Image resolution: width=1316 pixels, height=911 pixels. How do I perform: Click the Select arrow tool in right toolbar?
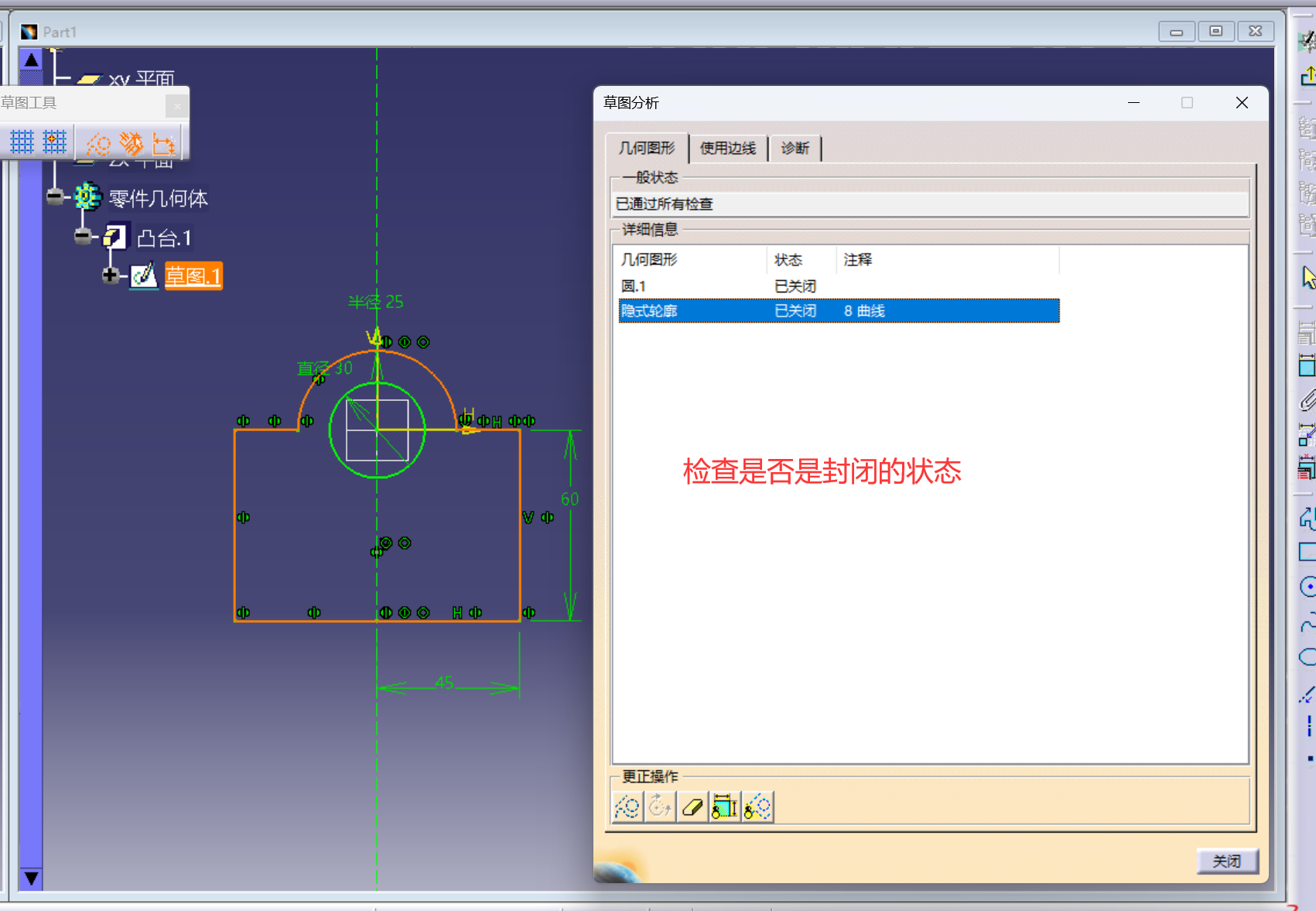coord(1308,276)
